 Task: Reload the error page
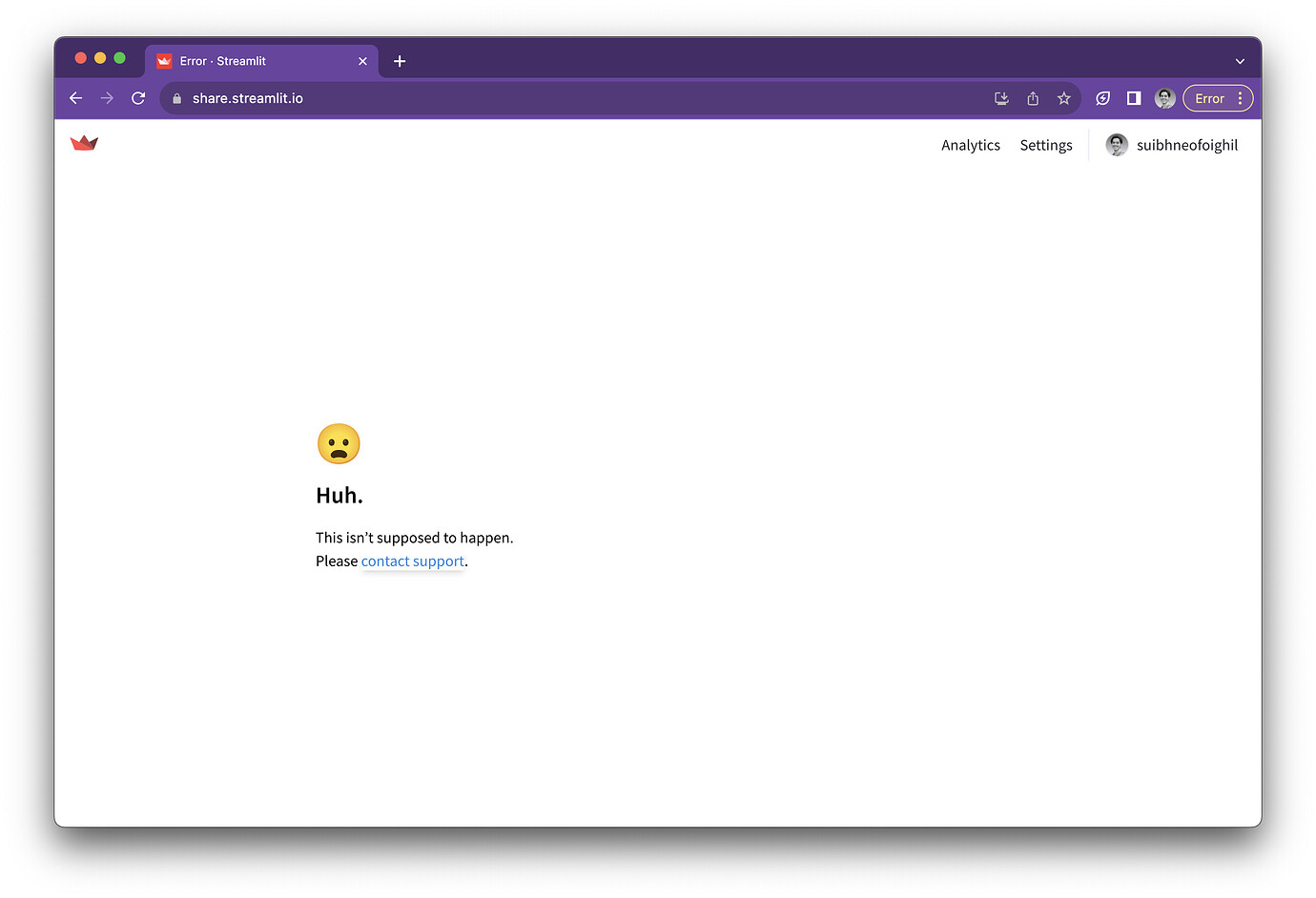coord(137,97)
